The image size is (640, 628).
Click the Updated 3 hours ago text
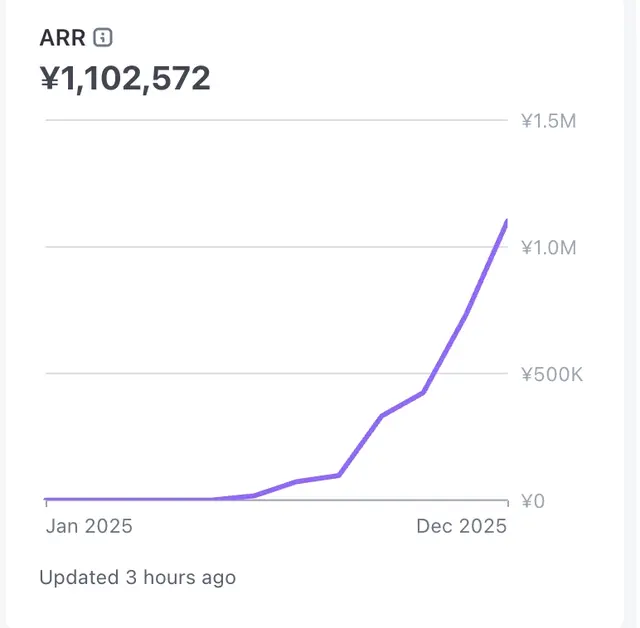tap(138, 577)
